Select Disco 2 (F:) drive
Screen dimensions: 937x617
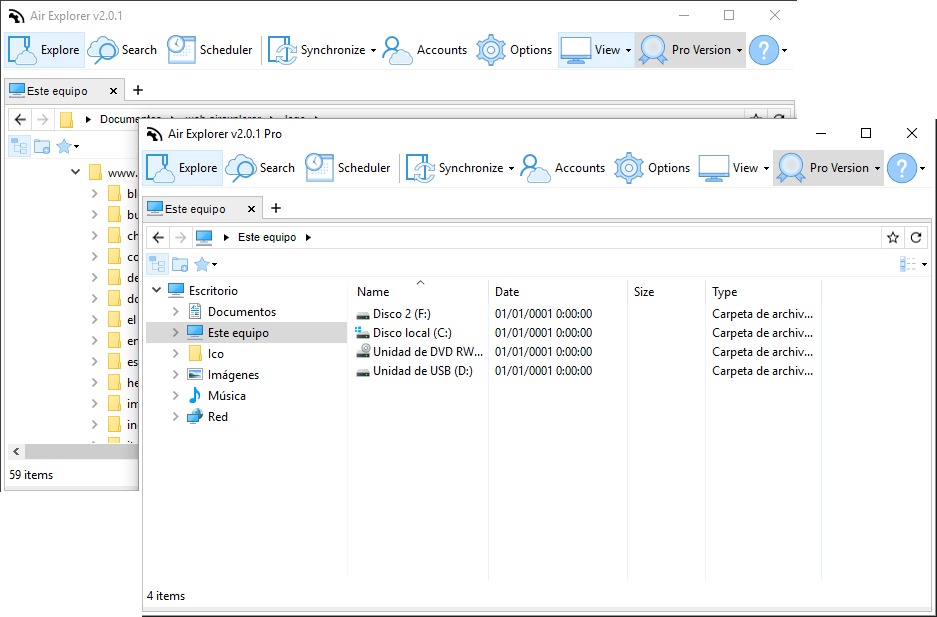tap(402, 314)
